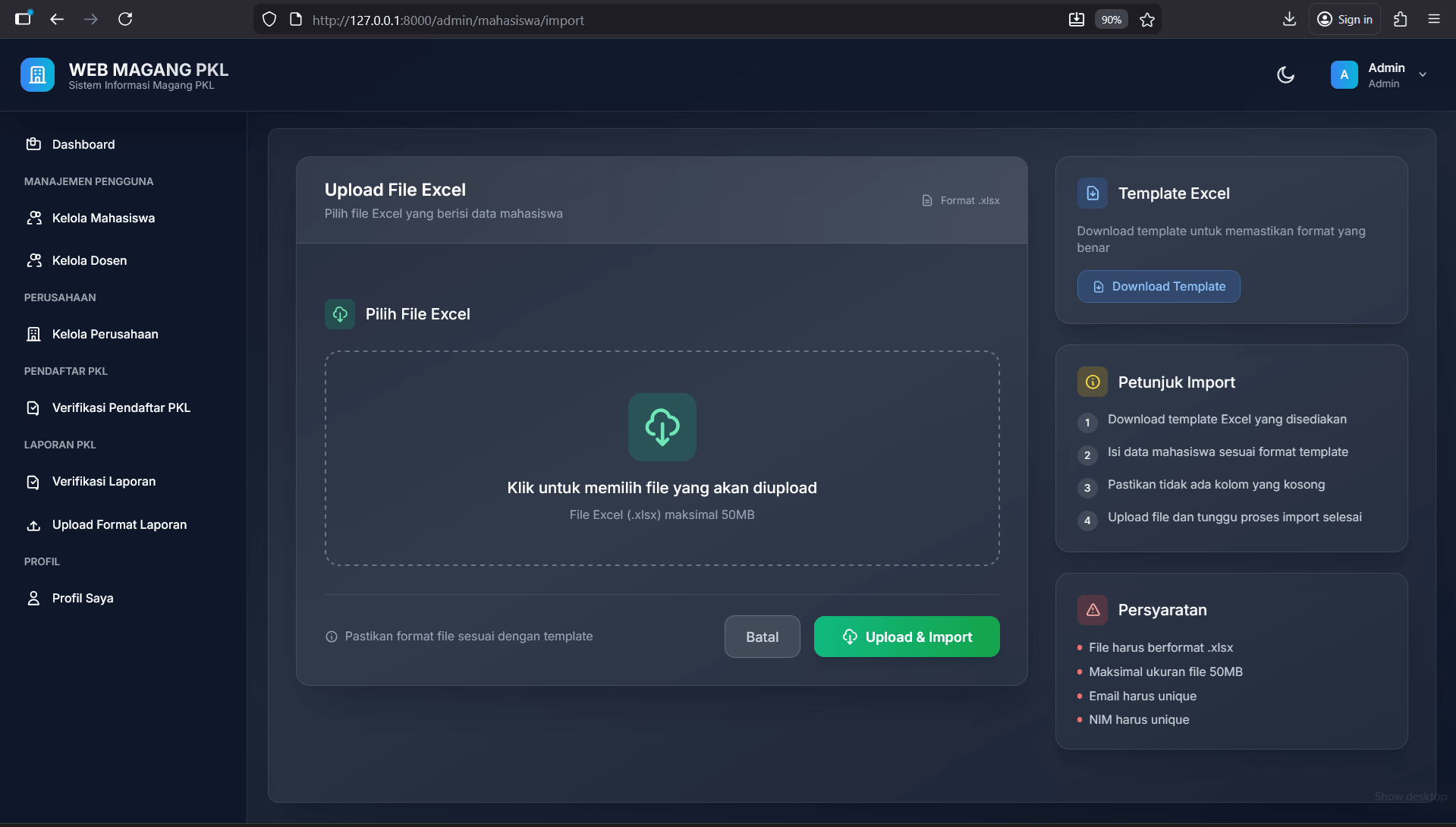Open the browser downloads panel
The image size is (1456, 827).
1289,20
